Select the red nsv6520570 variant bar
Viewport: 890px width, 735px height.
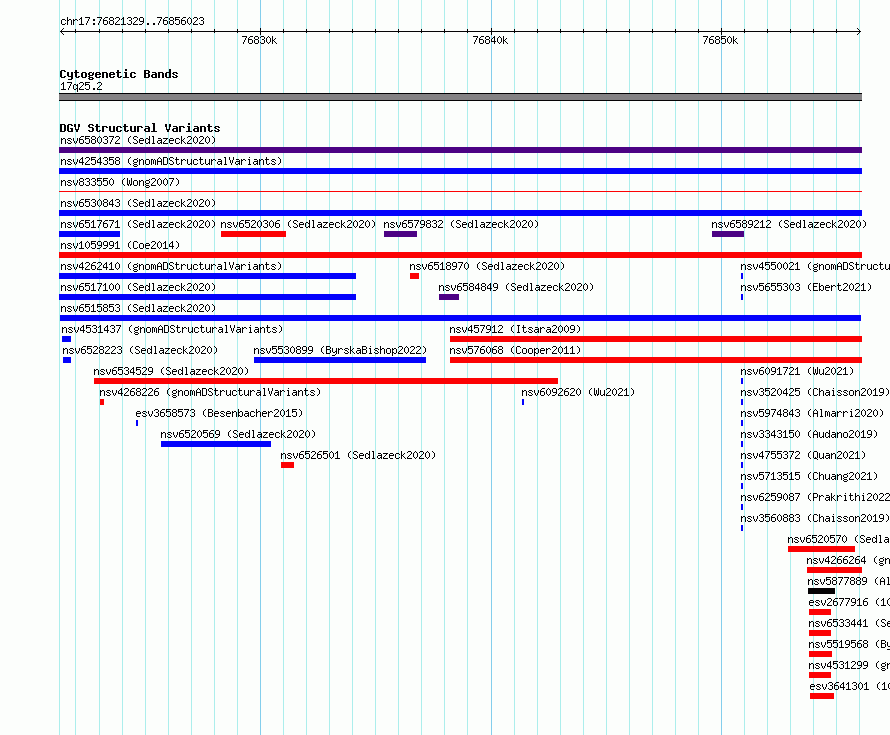pos(821,549)
